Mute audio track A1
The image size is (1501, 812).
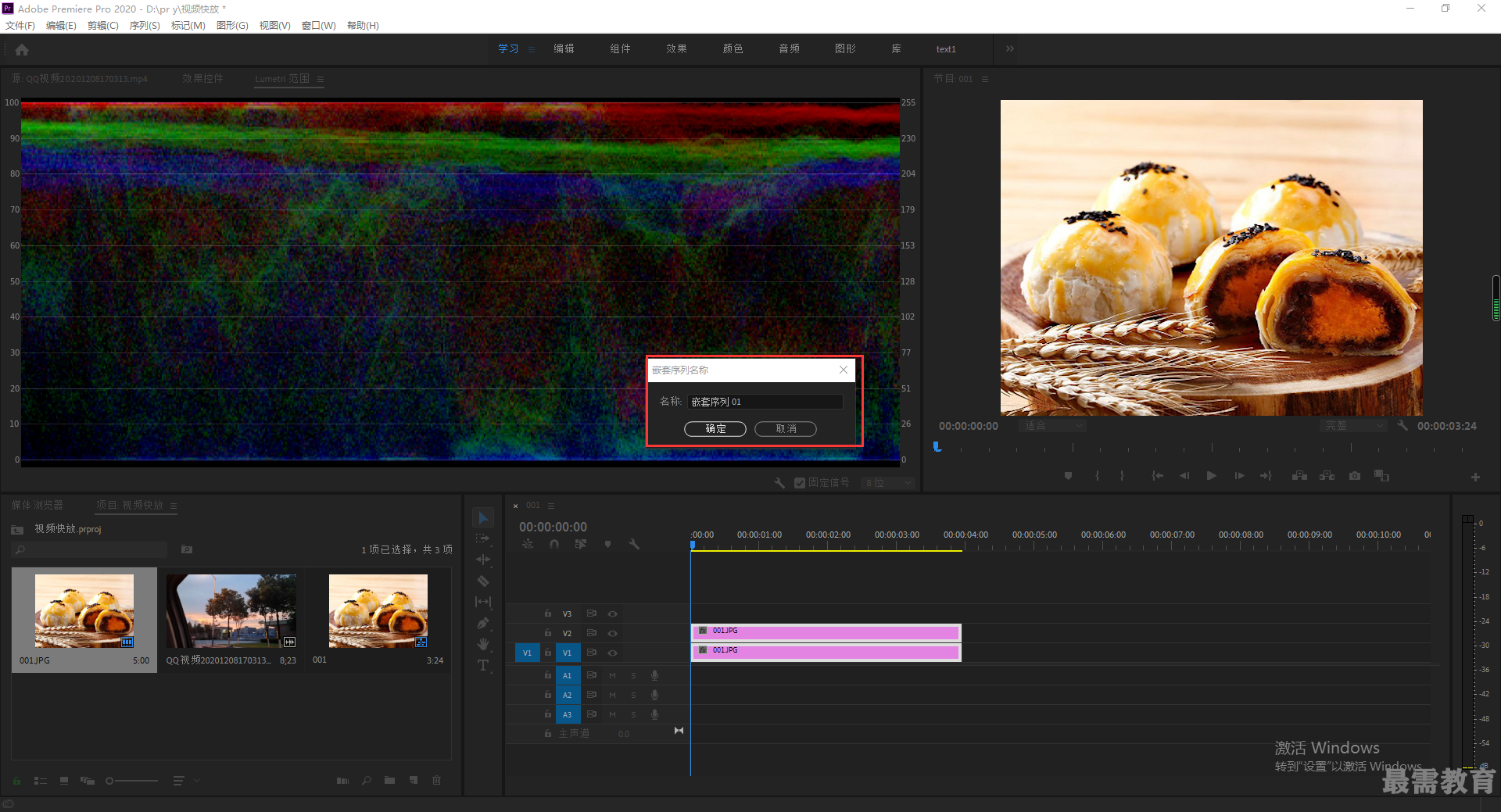(612, 675)
